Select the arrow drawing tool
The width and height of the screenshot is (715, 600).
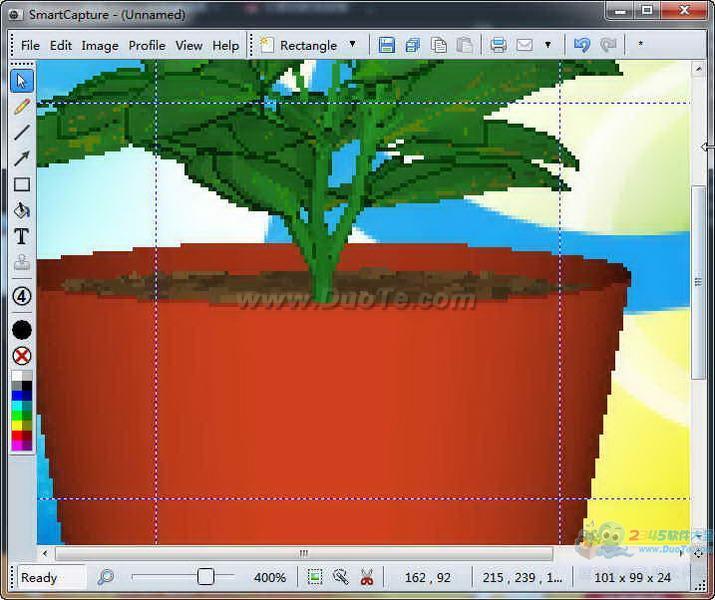[21, 159]
